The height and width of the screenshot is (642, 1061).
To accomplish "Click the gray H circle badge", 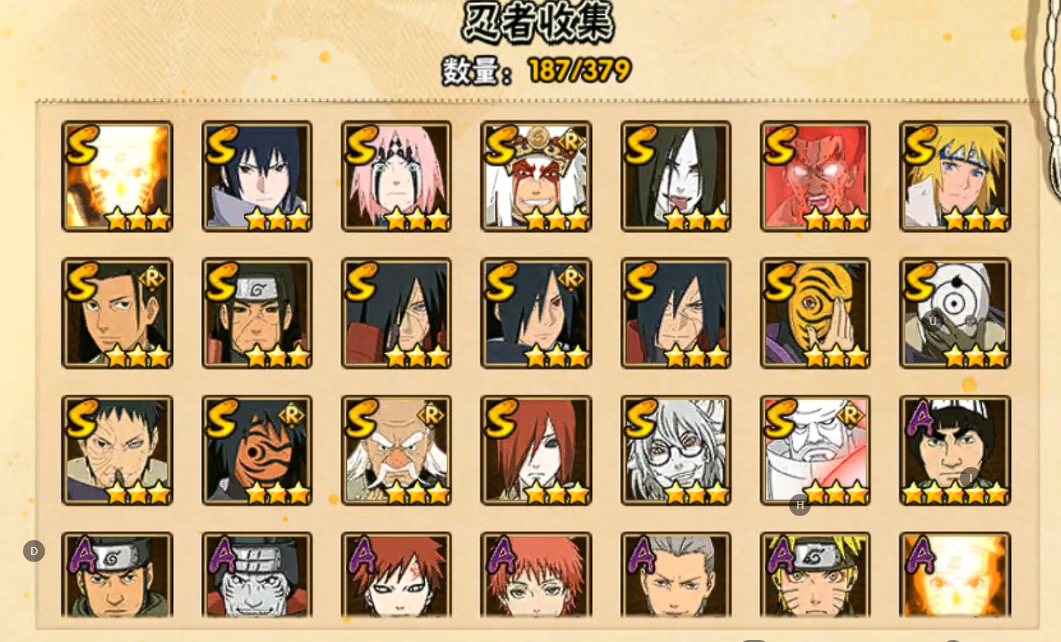I will 800,505.
